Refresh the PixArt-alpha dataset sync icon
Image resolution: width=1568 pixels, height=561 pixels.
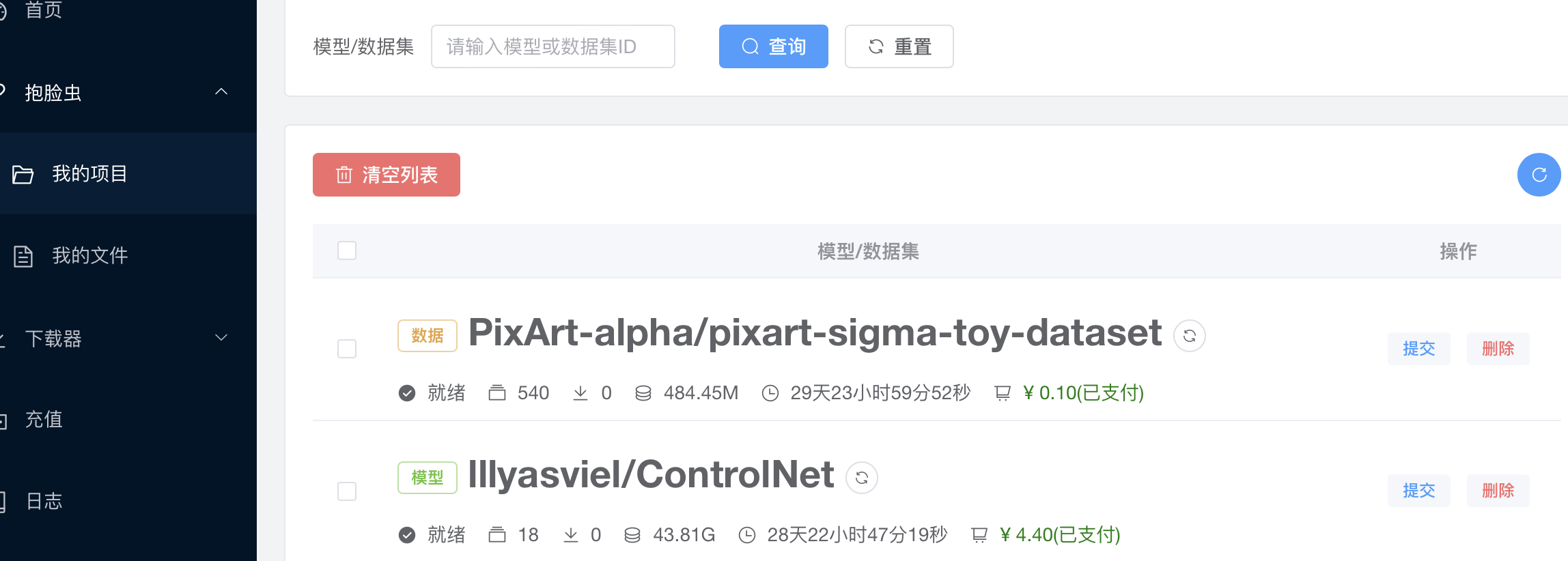click(x=1189, y=336)
